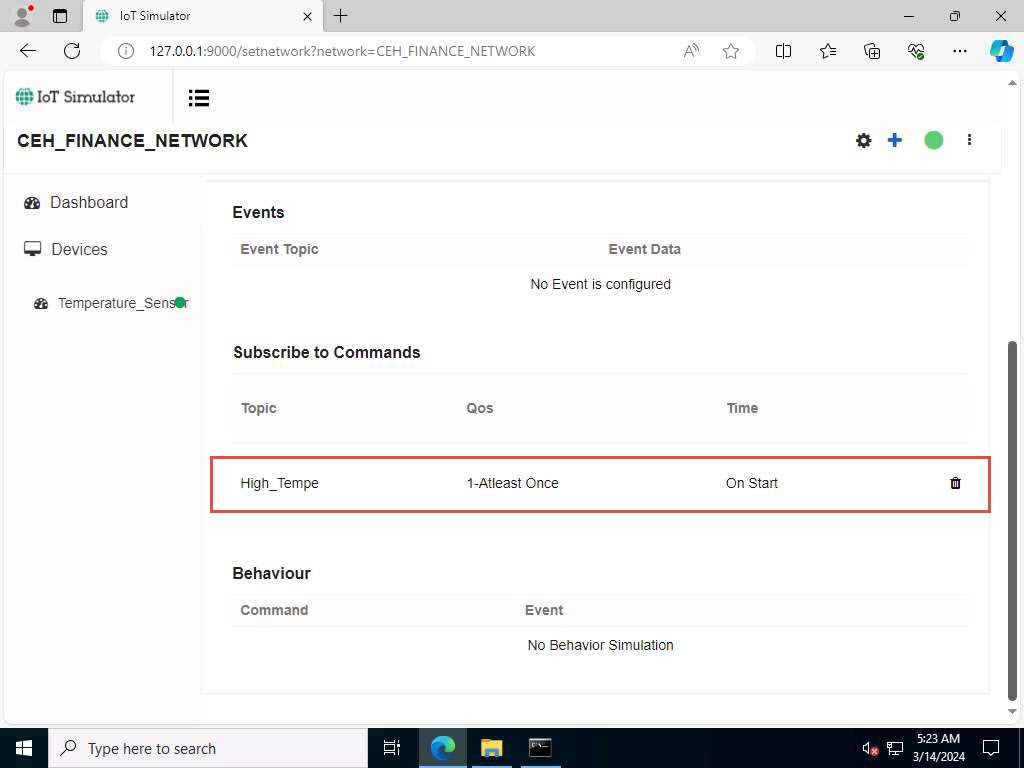
Task: Click the Event Data column header
Action: [x=645, y=249]
